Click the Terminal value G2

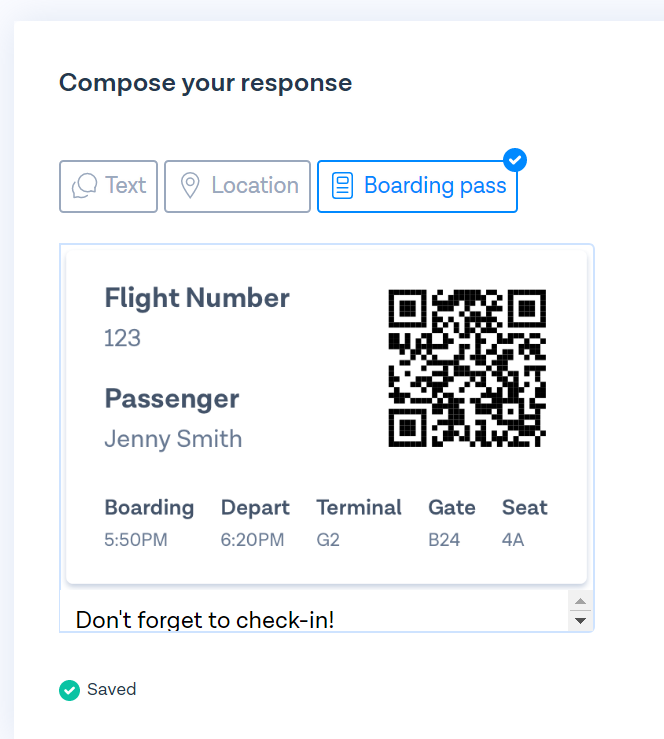point(328,540)
